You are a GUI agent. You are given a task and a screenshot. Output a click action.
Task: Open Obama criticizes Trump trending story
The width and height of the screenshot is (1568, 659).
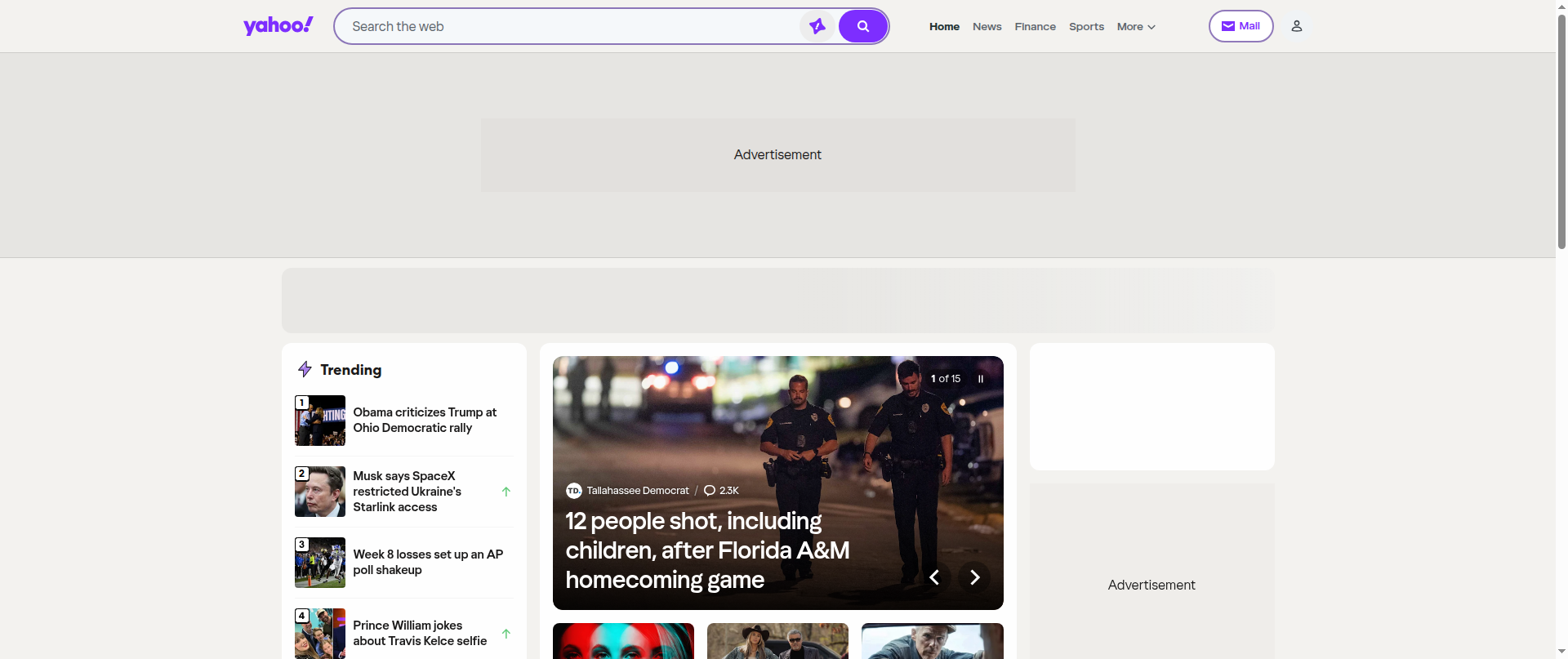pyautogui.click(x=425, y=421)
